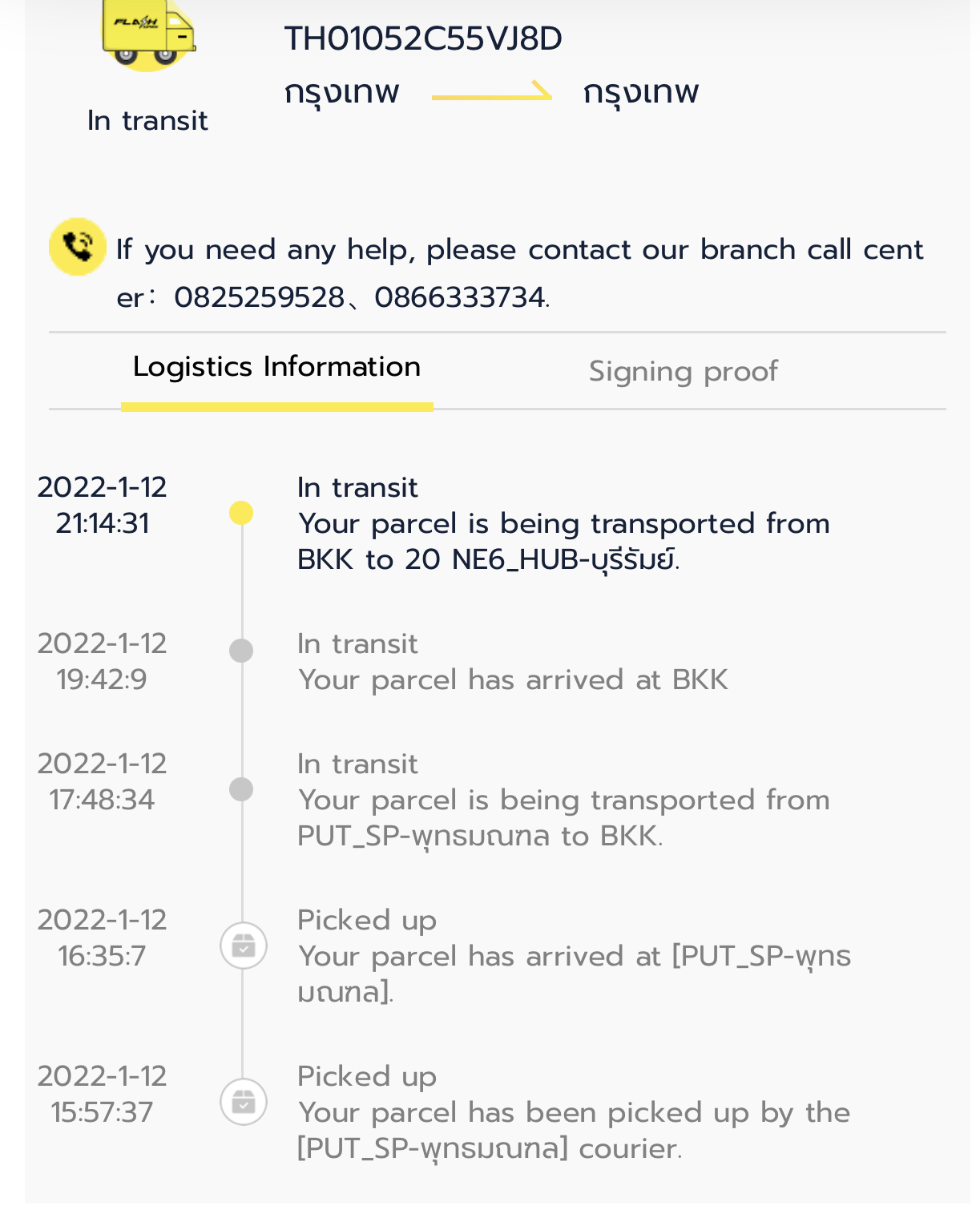This screenshot has width=980, height=1226.
Task: Tap the 2022-1-12 21:14:31 timestamp
Action: (102, 505)
